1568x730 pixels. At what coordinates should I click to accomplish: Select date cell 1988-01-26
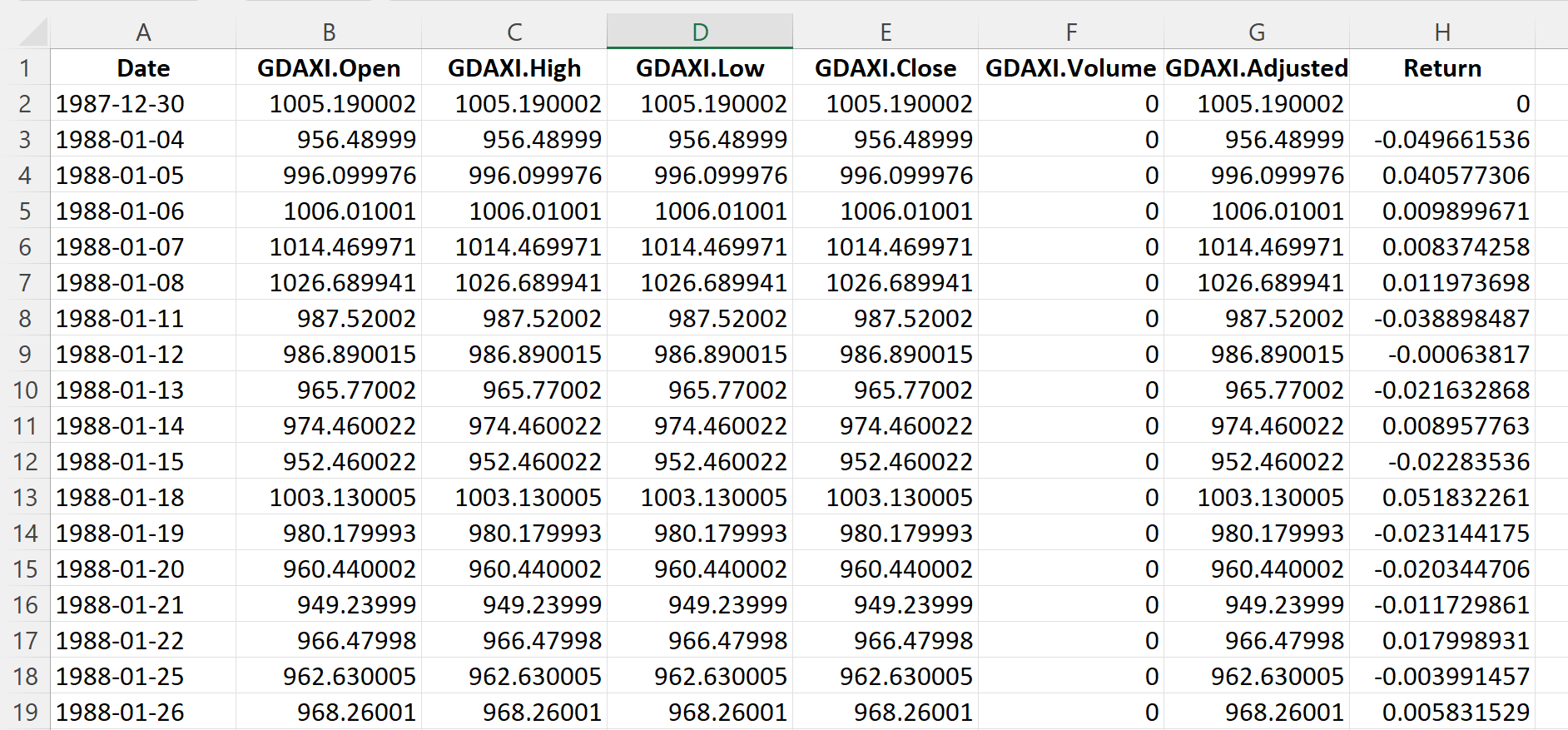click(x=143, y=712)
